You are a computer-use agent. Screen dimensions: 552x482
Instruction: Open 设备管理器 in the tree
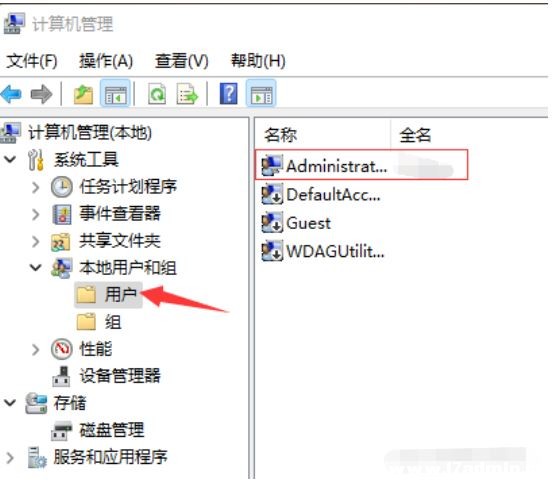pos(106,376)
